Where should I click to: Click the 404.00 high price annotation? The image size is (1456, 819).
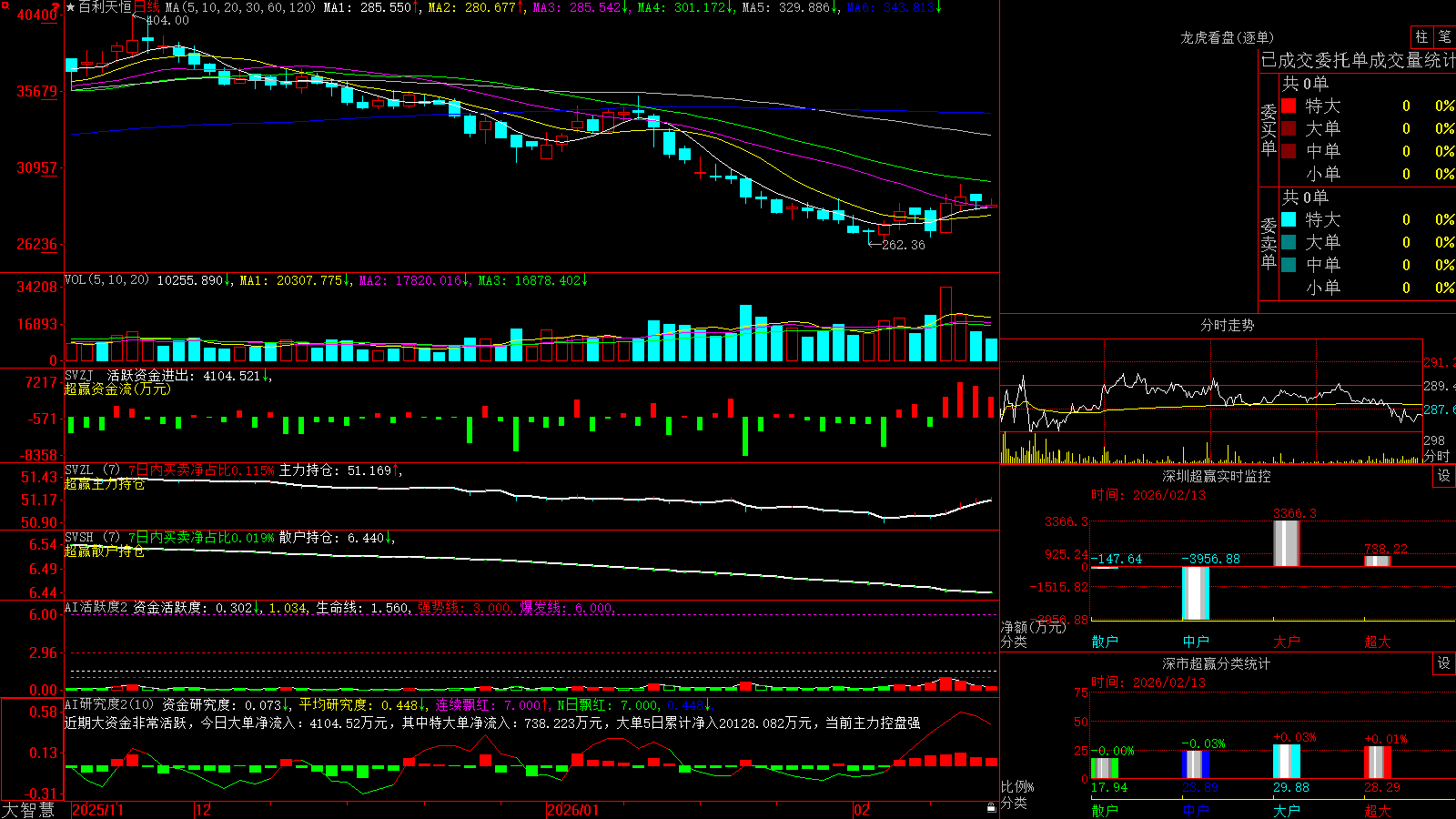167,20
